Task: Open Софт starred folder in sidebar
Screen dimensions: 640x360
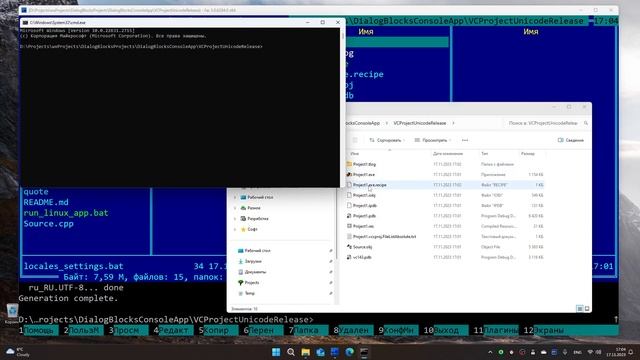Action: tap(252, 229)
